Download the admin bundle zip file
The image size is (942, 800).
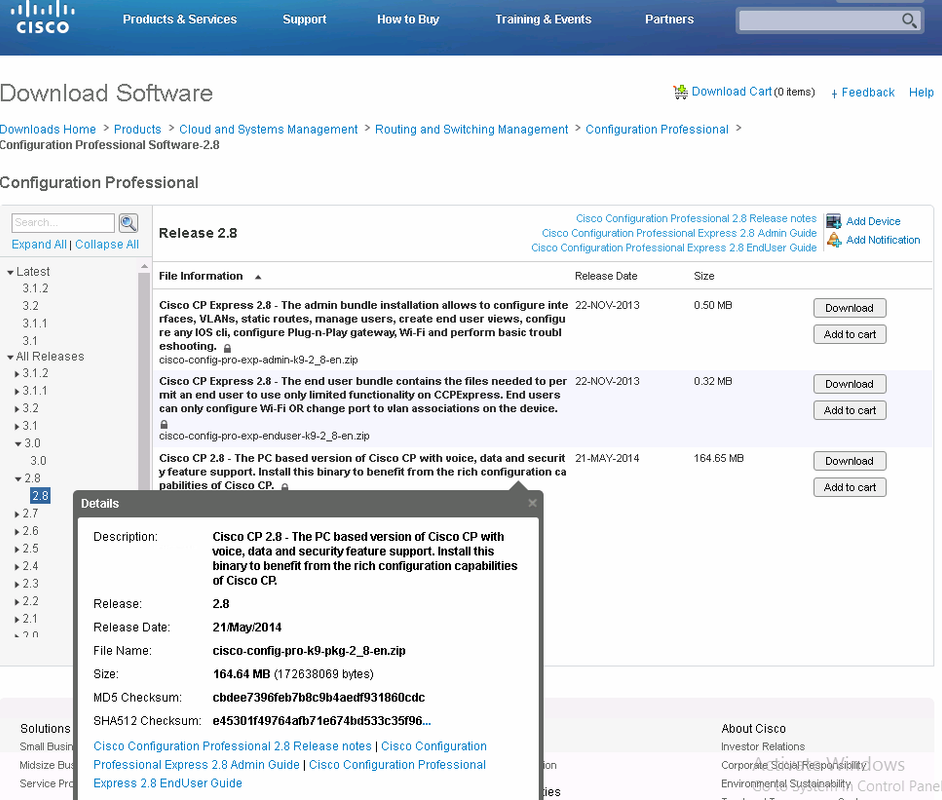tap(849, 308)
